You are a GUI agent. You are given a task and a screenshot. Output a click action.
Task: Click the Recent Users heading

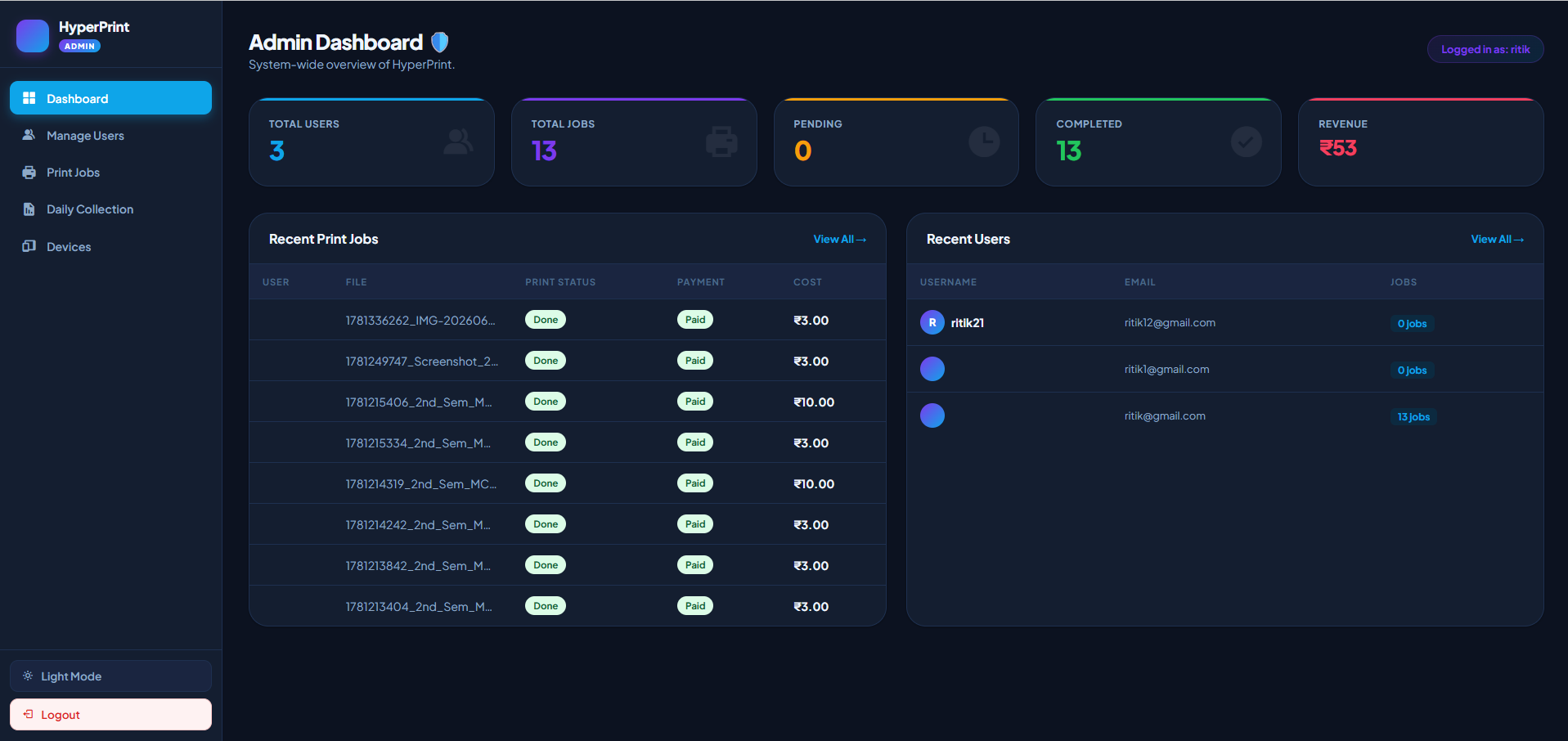968,239
